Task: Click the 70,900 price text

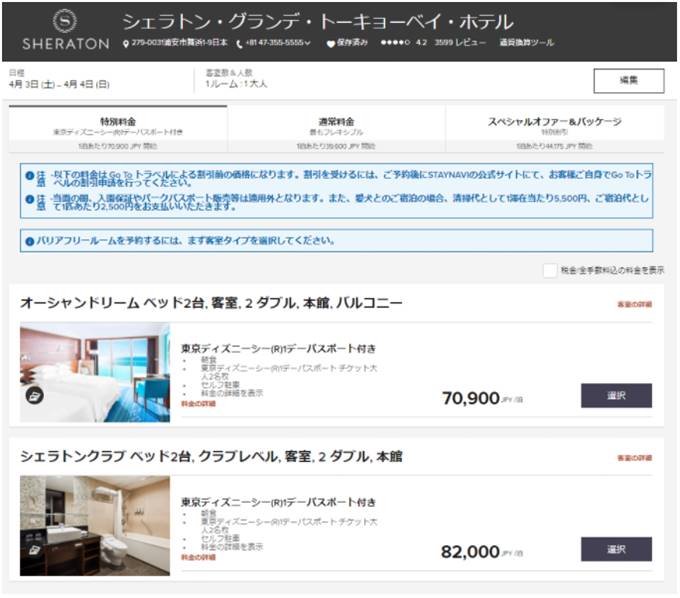Action: (471, 398)
